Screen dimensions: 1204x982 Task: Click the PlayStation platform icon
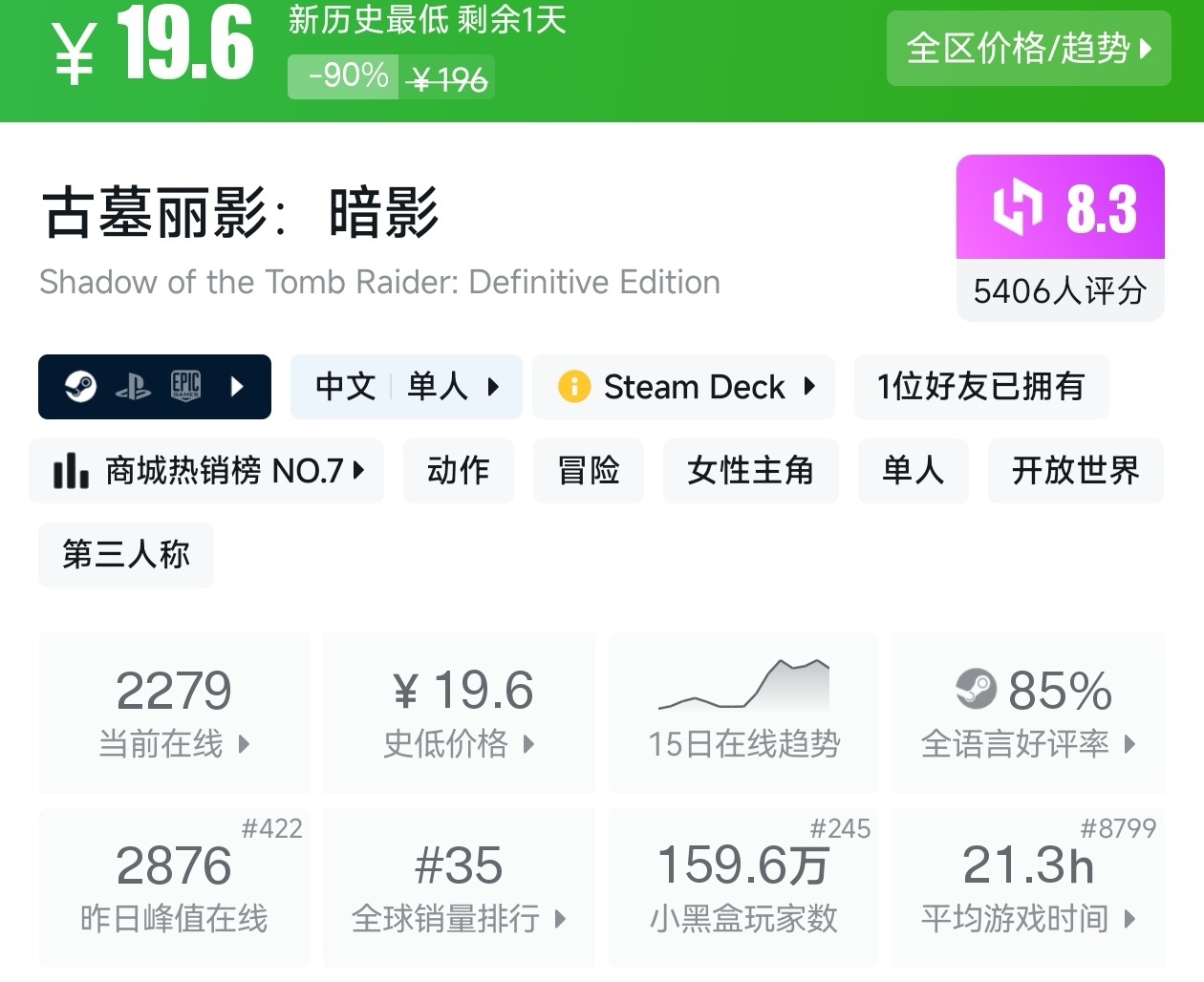[x=133, y=387]
